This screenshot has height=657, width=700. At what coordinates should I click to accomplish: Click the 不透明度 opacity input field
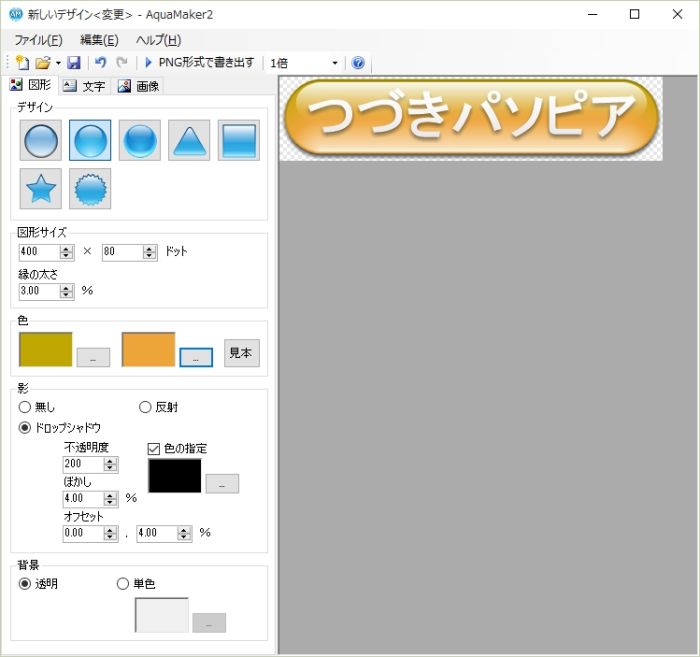click(x=84, y=464)
